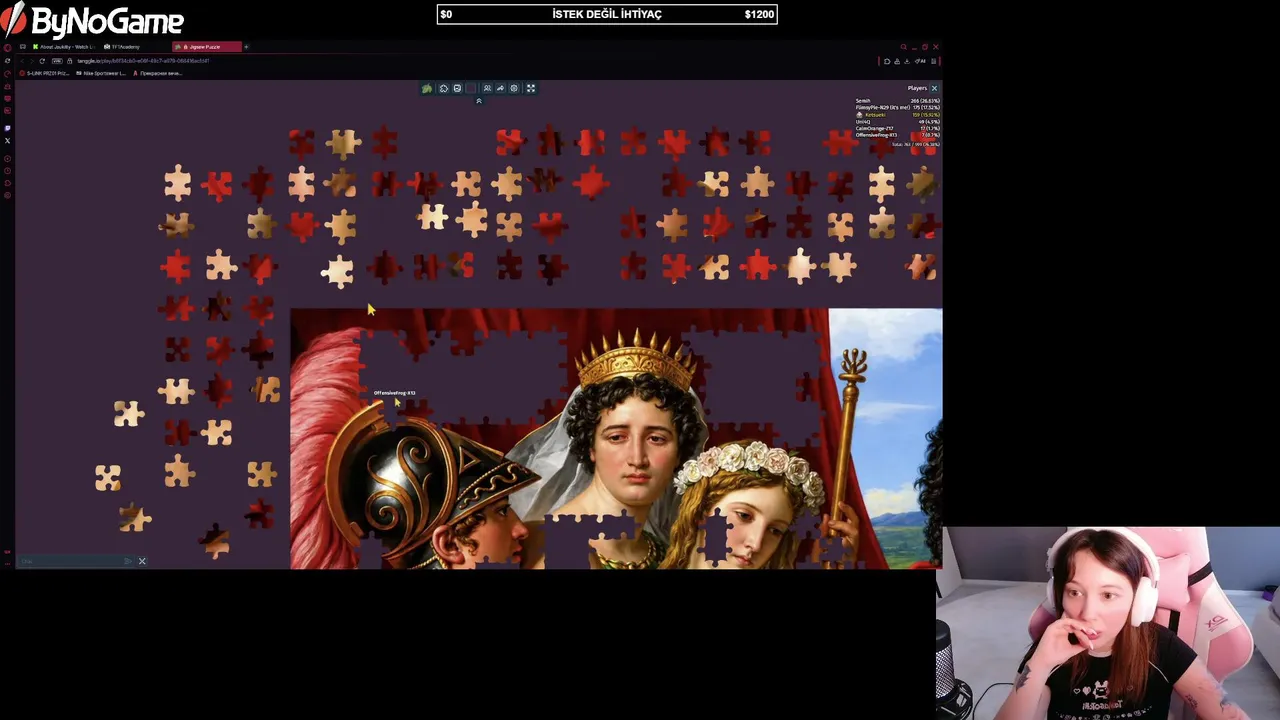
Task: Go forward in browser history
Action: (x=32, y=61)
